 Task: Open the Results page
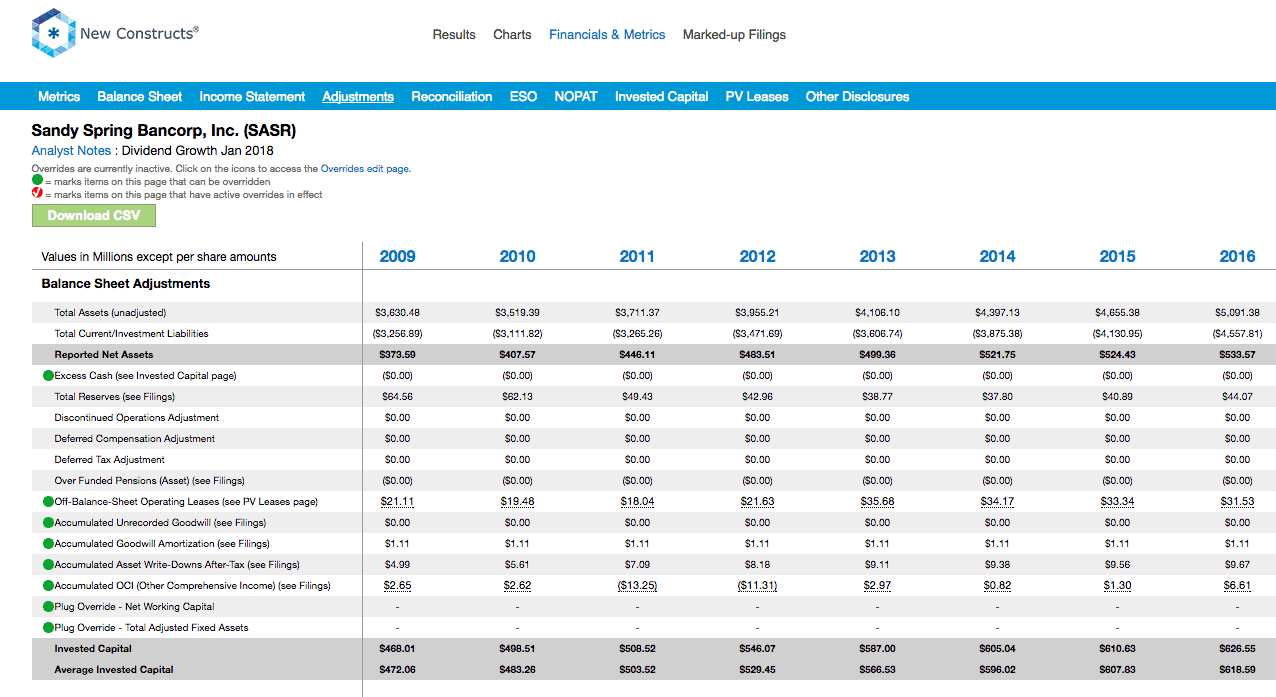point(454,34)
